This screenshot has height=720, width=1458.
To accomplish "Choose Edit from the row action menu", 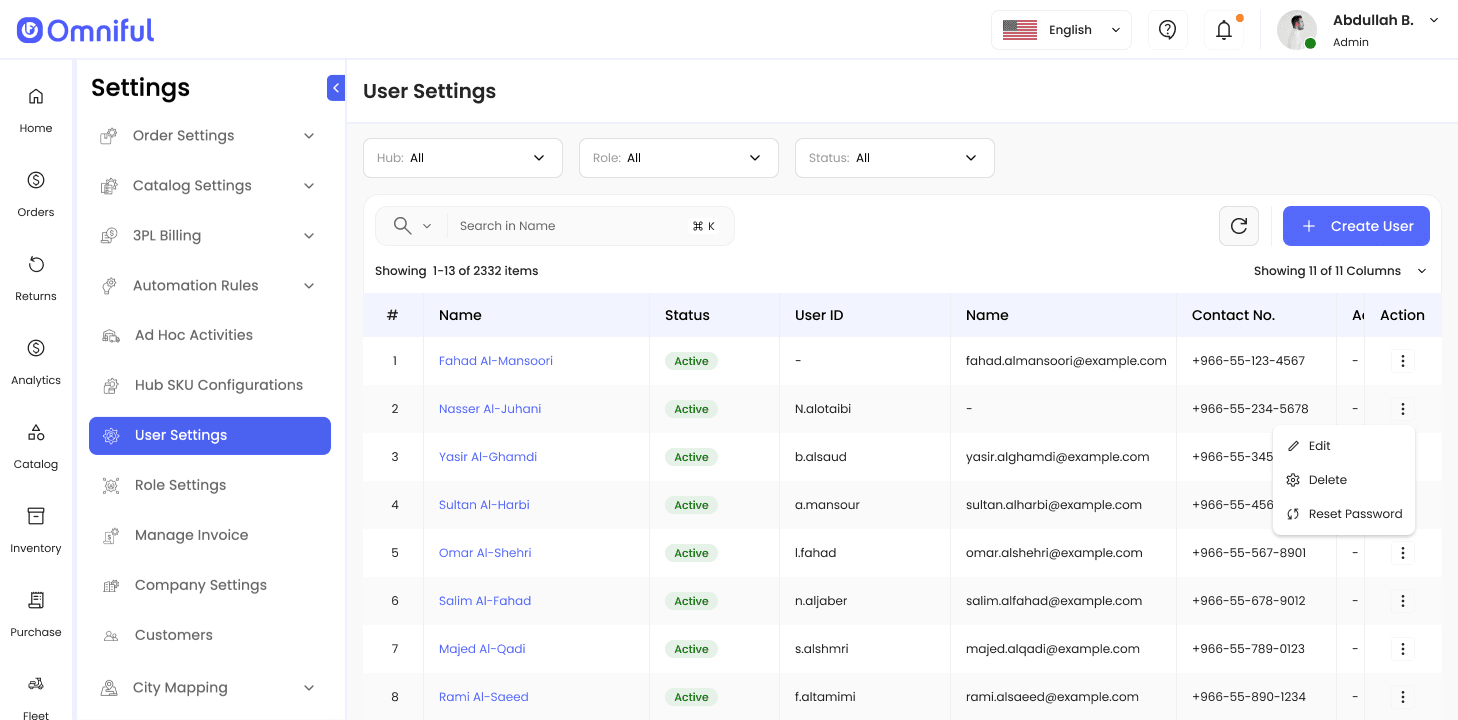I will click(1319, 446).
